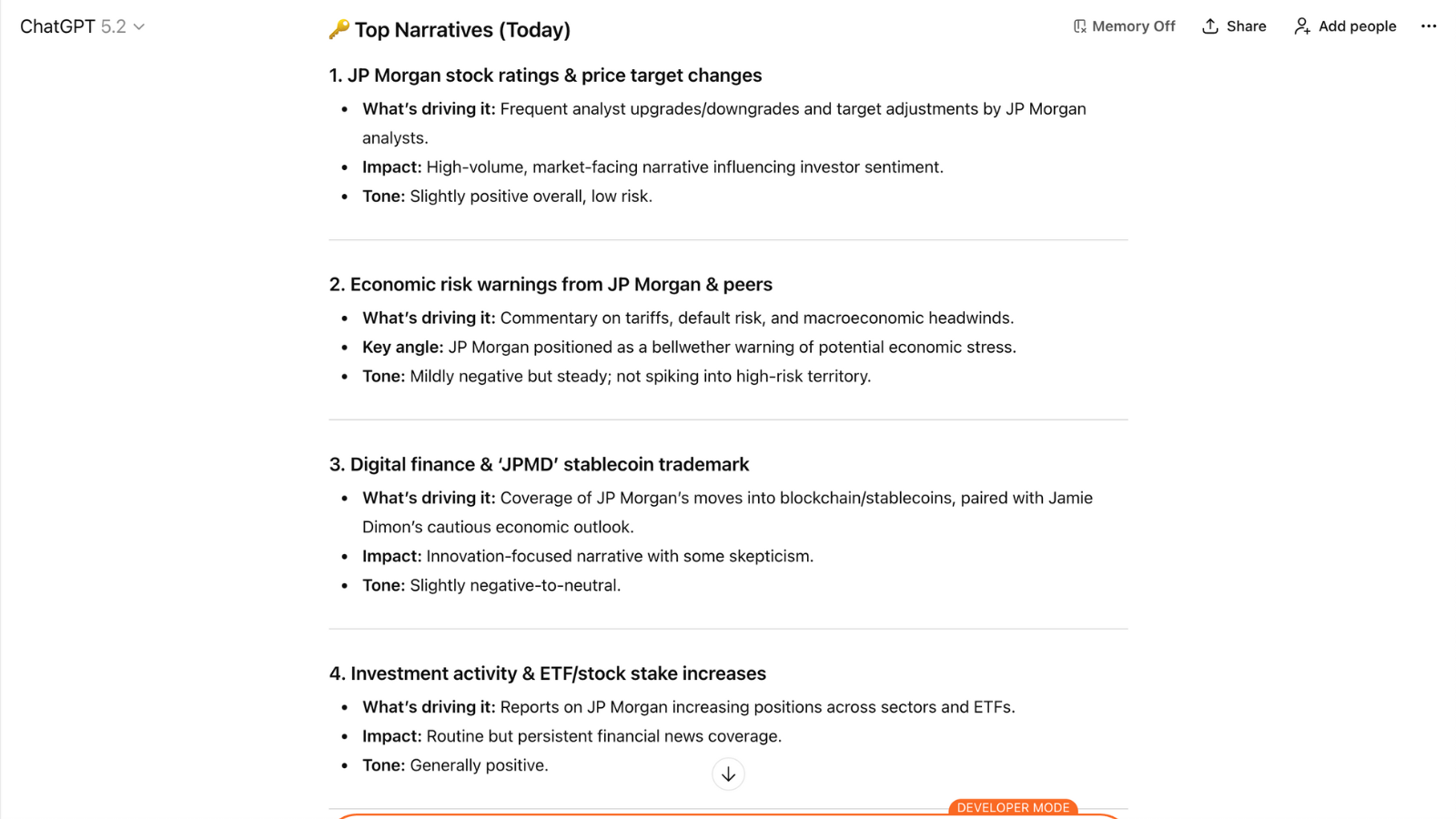Open the ChatGPT 5.2 model selector
Screen dimensions: 1456x819
(73, 26)
